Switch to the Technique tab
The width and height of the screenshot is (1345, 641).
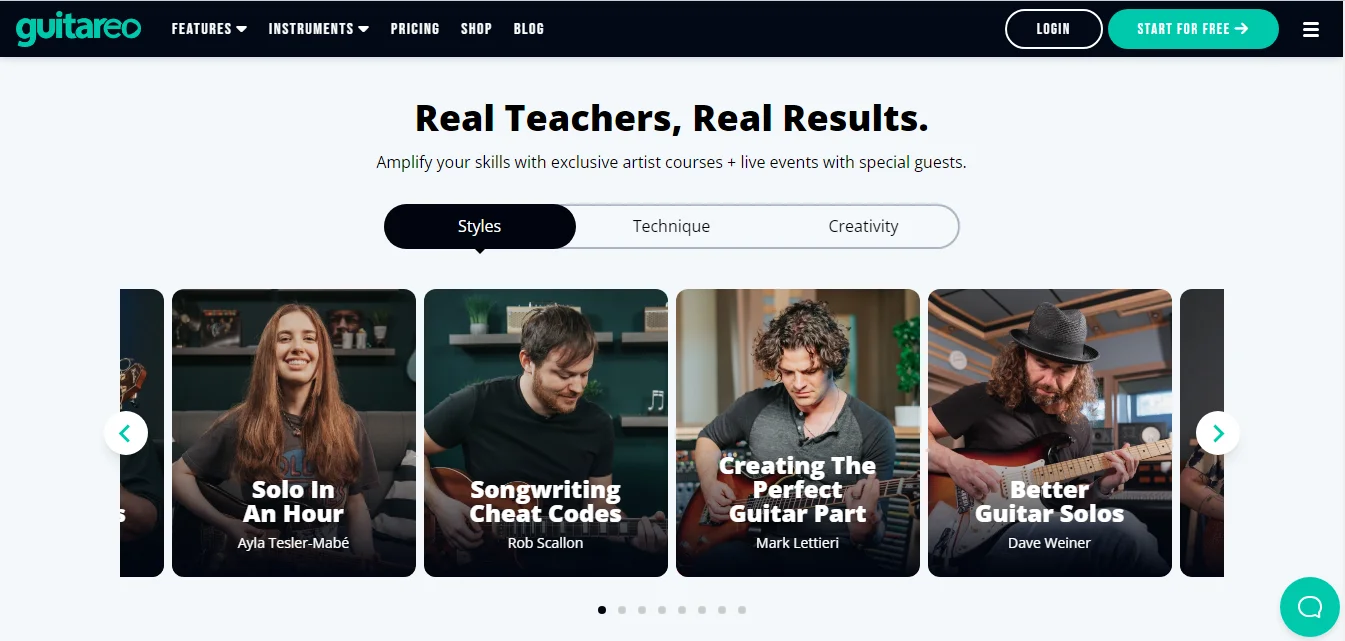click(x=671, y=226)
